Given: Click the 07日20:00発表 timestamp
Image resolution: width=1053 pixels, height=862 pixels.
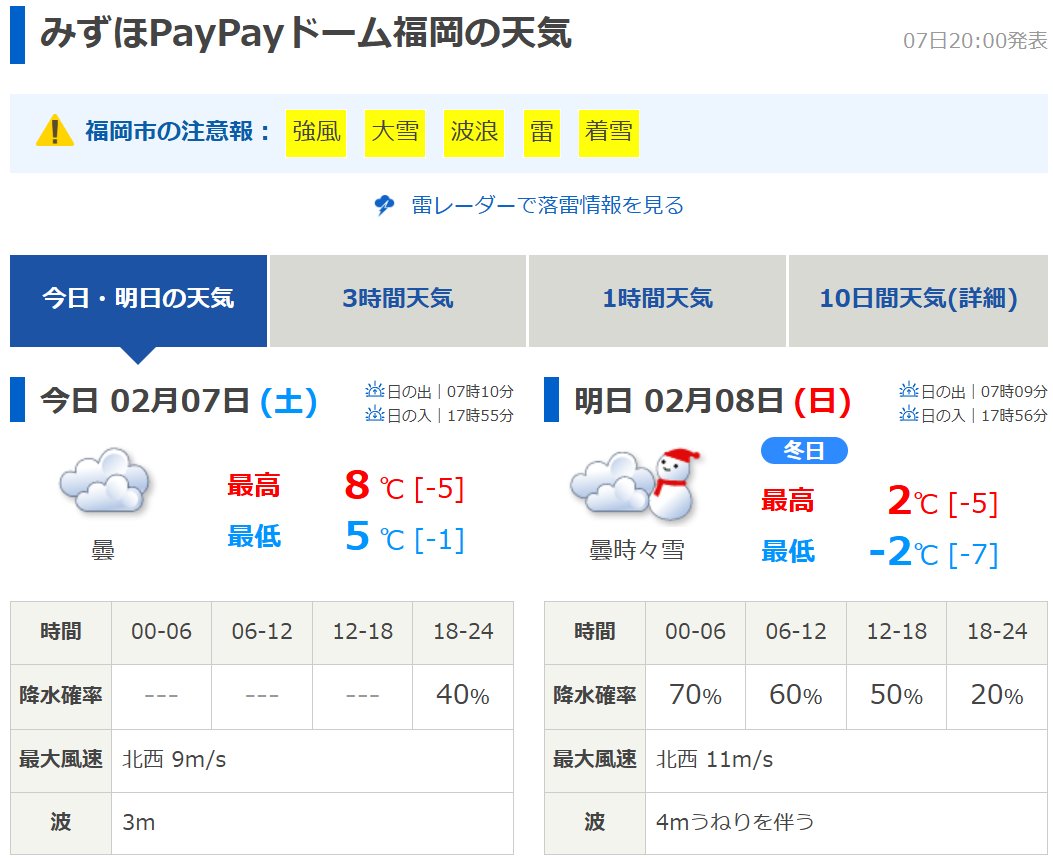Looking at the screenshot, I should [x=975, y=41].
